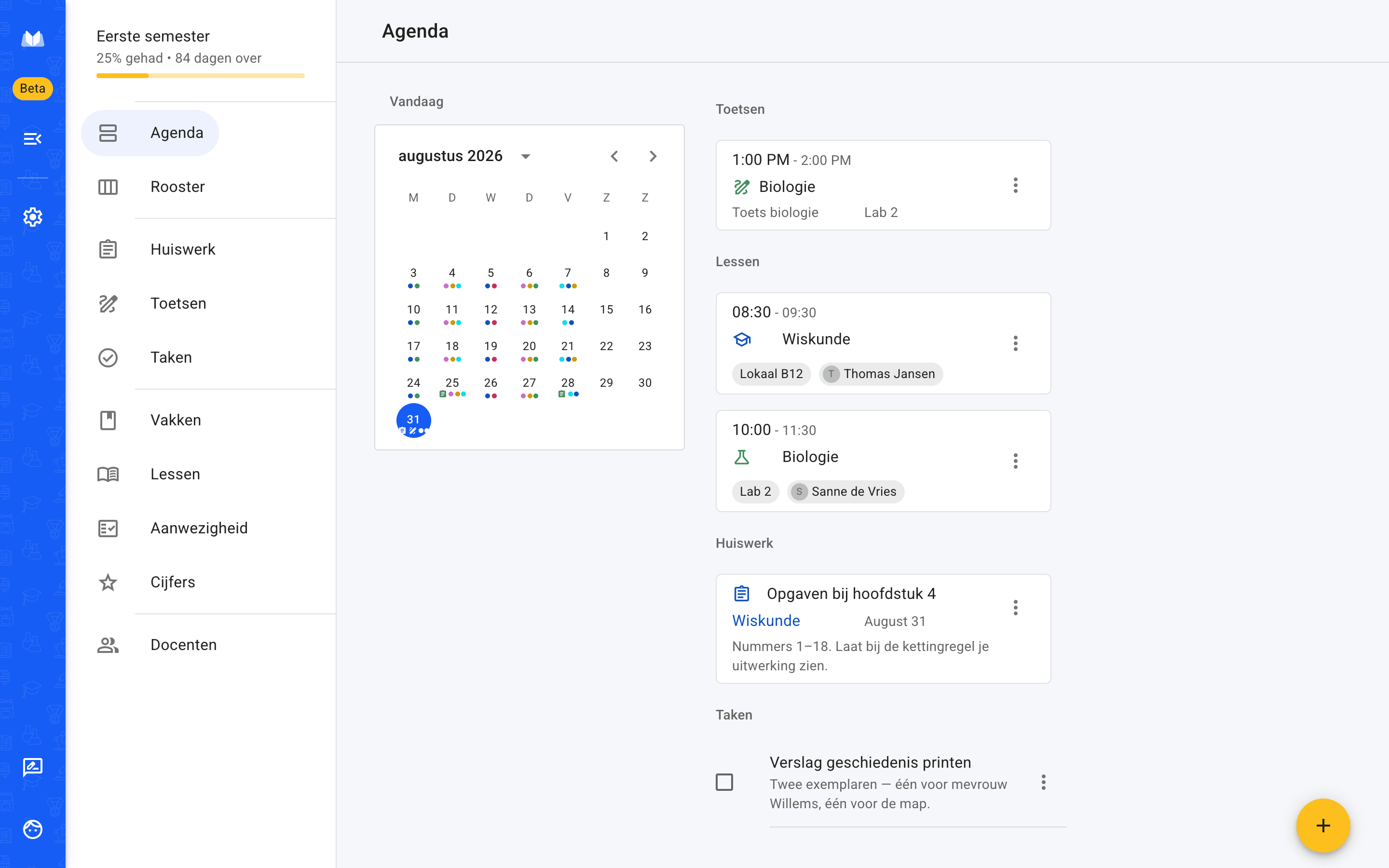The height and width of the screenshot is (868, 1389).
Task: Click the Taken checkmark circle icon
Action: pyautogui.click(x=108, y=357)
